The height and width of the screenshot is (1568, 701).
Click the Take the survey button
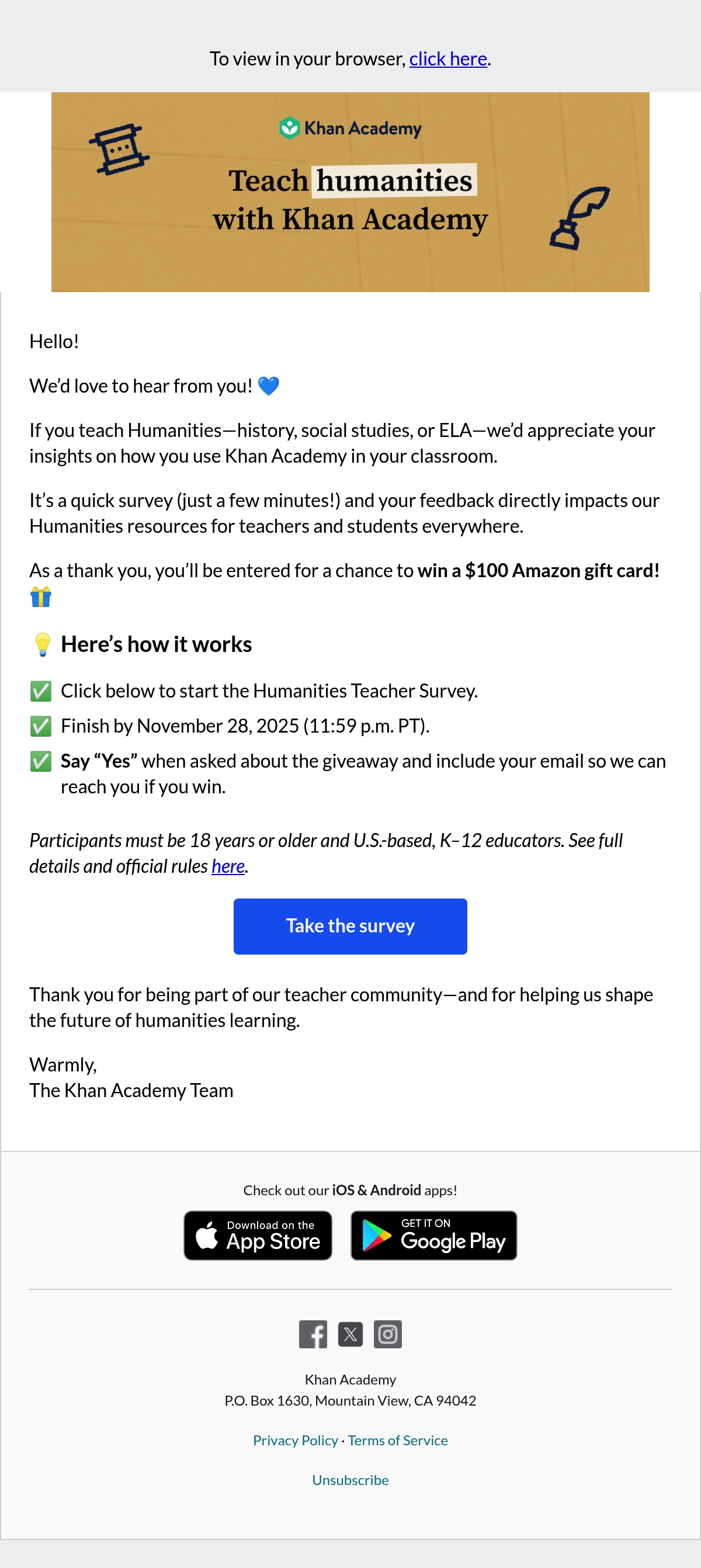pos(350,927)
